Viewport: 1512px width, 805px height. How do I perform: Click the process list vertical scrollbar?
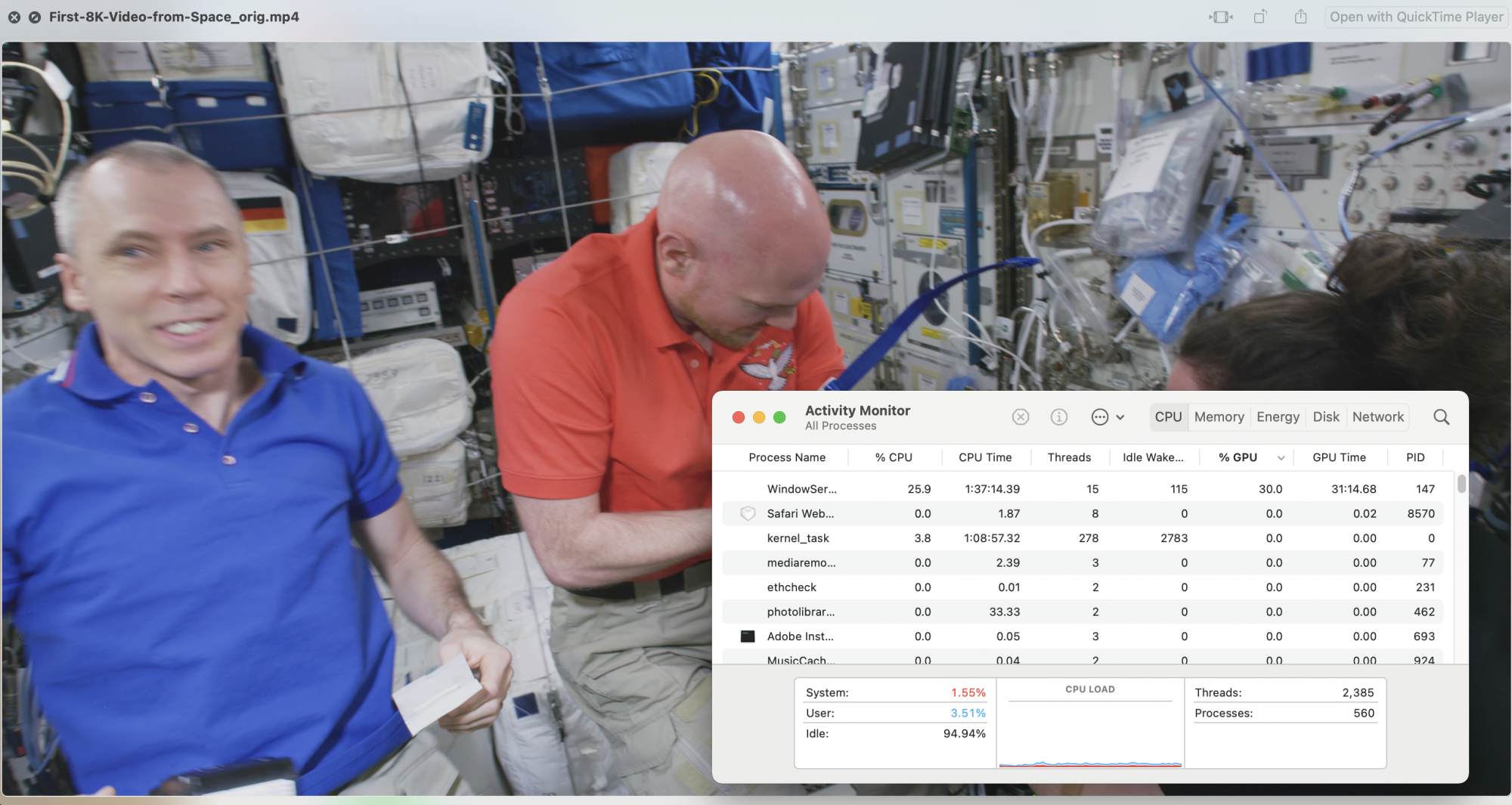click(x=1461, y=484)
